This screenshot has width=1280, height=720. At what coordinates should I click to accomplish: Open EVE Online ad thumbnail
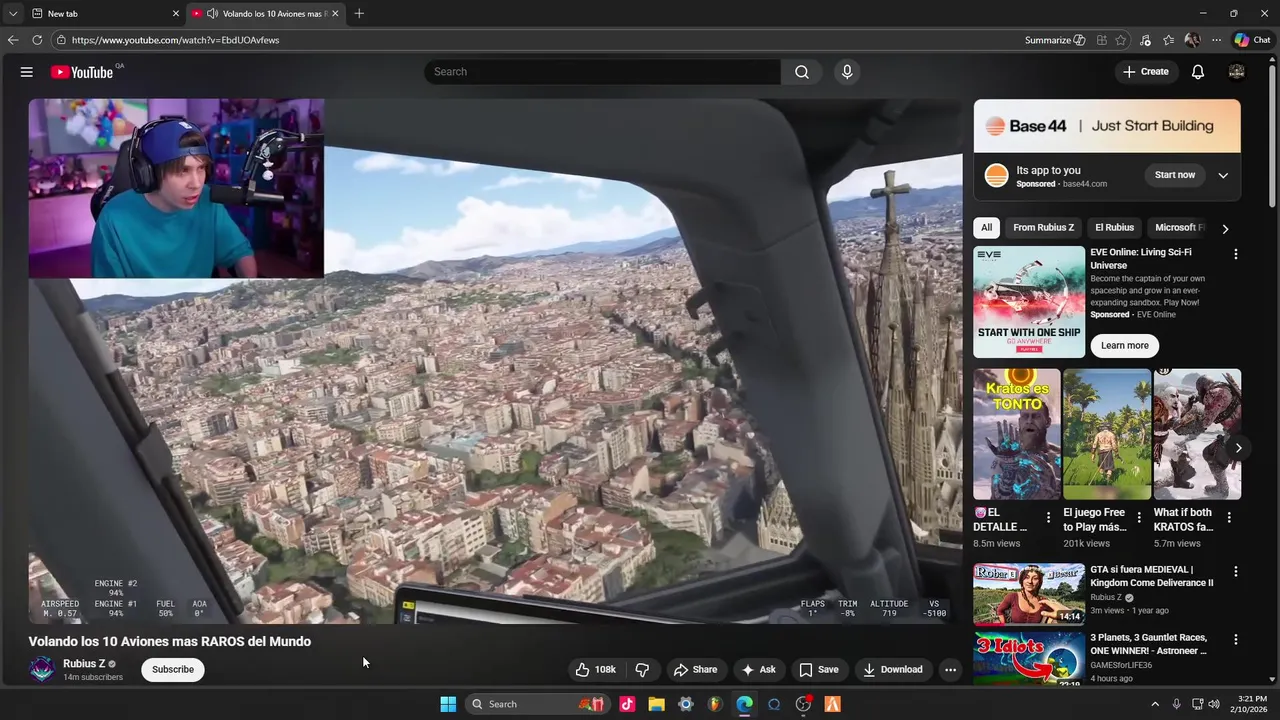1029,302
